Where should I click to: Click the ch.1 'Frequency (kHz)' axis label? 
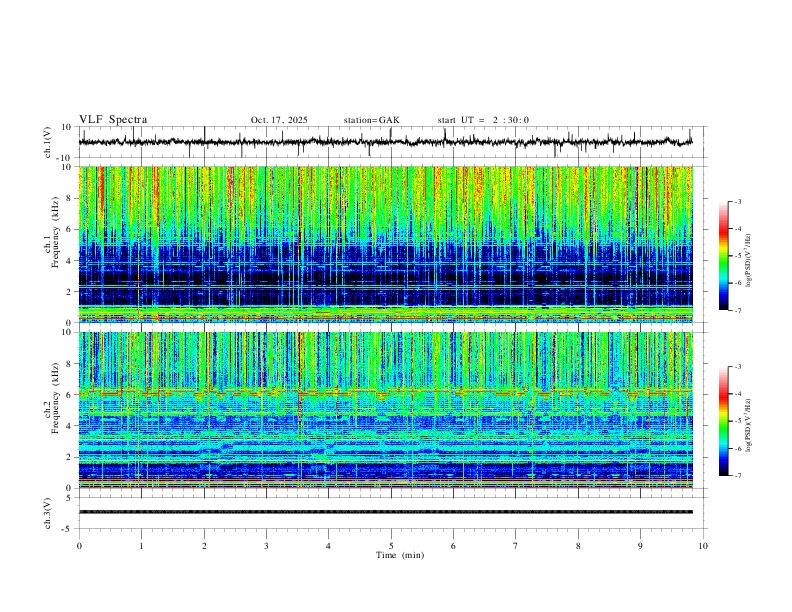[55, 232]
